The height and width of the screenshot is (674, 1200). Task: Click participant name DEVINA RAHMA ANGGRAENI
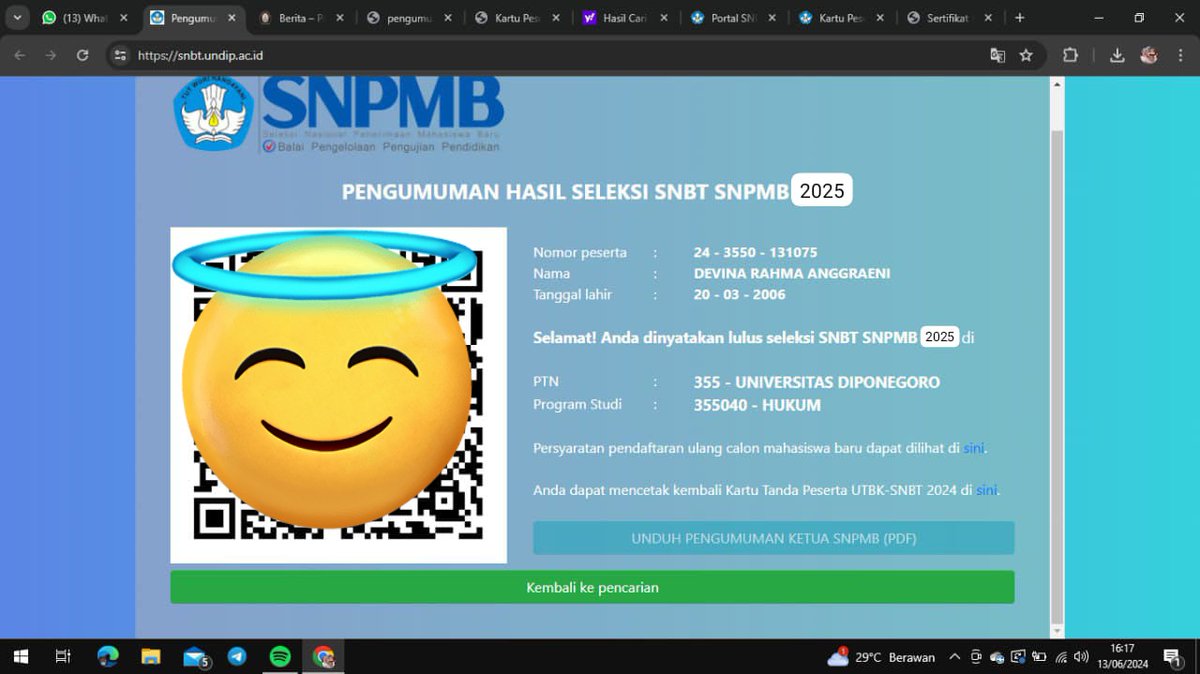click(x=791, y=273)
